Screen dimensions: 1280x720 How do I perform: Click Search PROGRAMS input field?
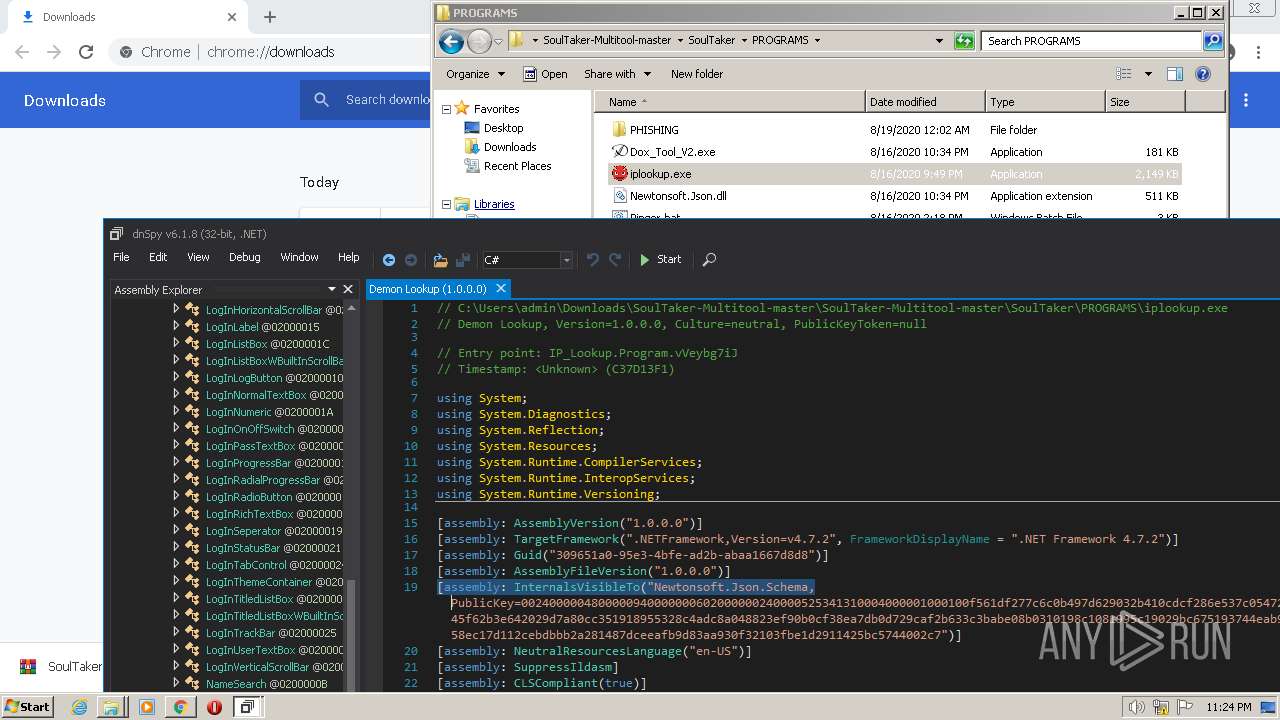(1091, 41)
